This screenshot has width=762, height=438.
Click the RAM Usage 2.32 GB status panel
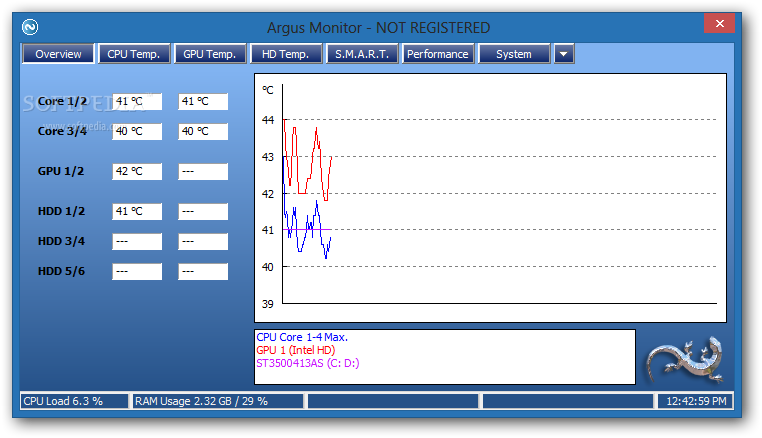pyautogui.click(x=218, y=401)
